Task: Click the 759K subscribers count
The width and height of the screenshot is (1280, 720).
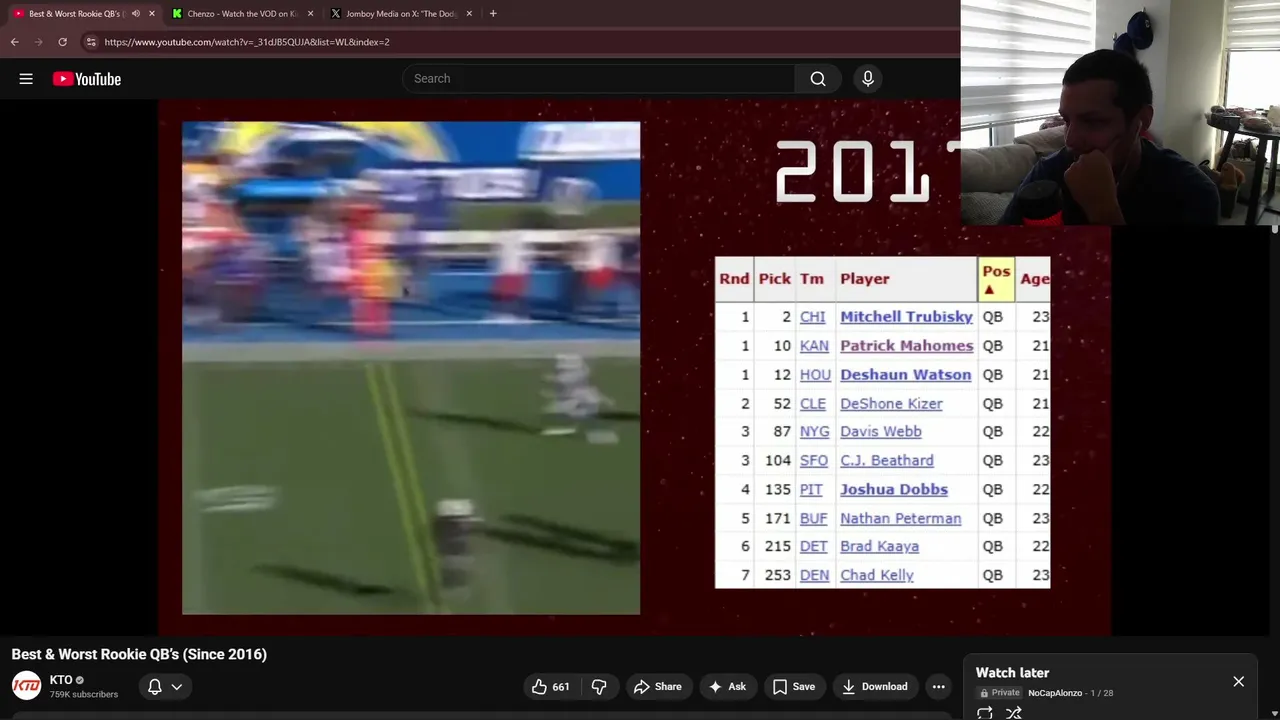Action: click(x=84, y=695)
